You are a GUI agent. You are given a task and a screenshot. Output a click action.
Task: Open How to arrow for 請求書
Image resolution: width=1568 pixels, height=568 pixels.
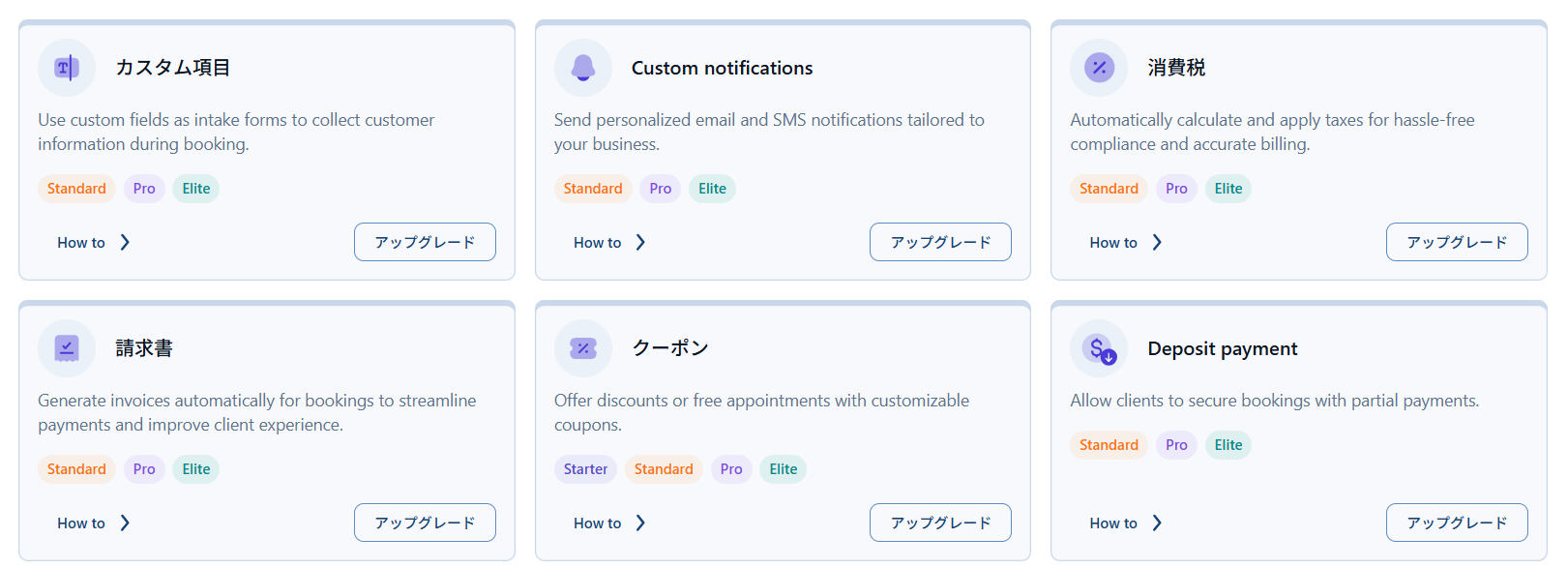(125, 523)
